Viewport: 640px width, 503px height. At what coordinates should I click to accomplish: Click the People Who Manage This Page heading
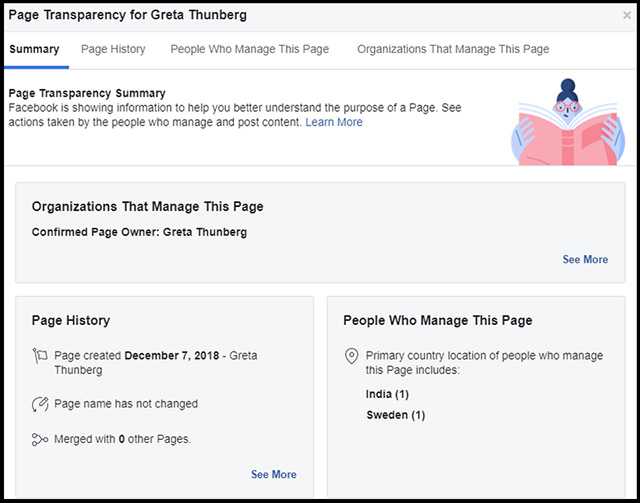point(438,320)
